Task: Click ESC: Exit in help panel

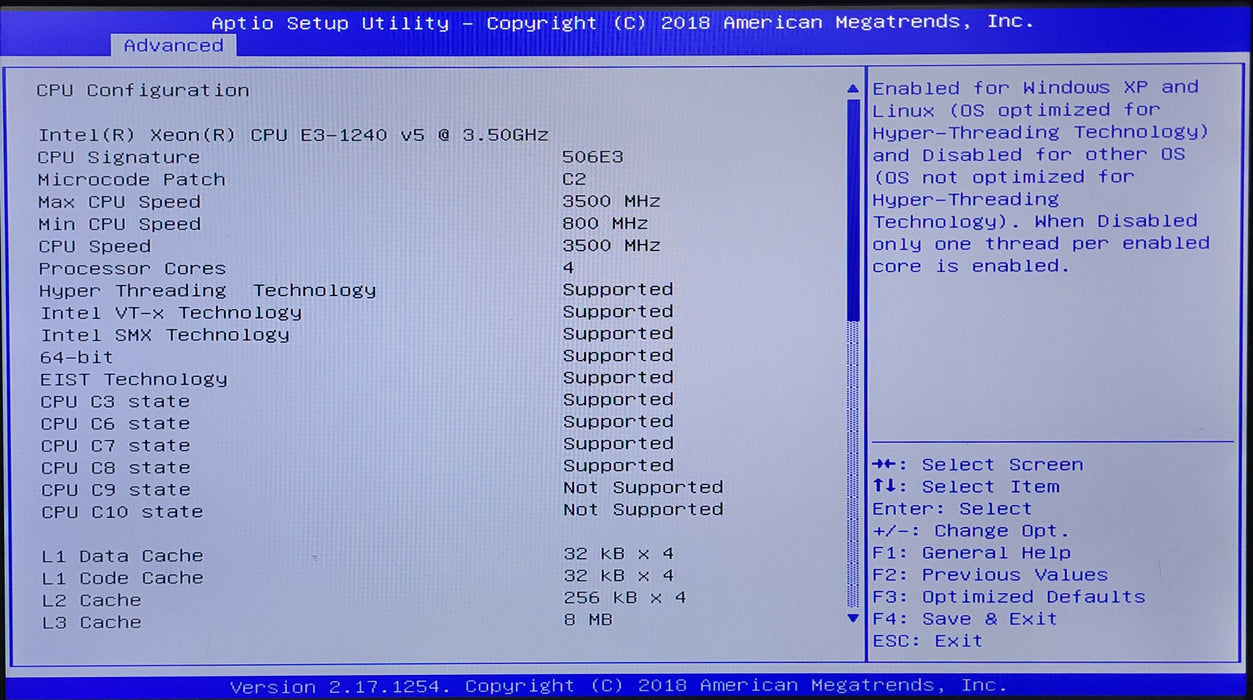Action: pos(928,641)
